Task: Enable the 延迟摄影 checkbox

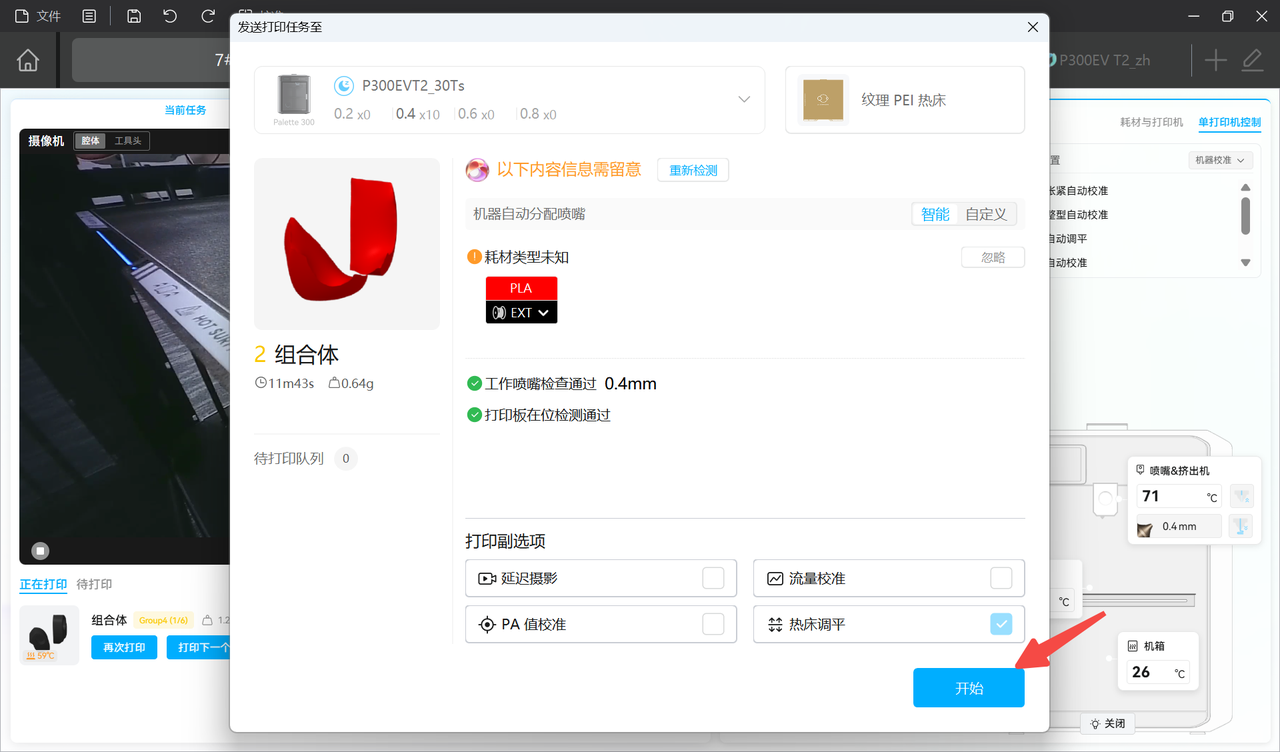Action: coord(713,578)
